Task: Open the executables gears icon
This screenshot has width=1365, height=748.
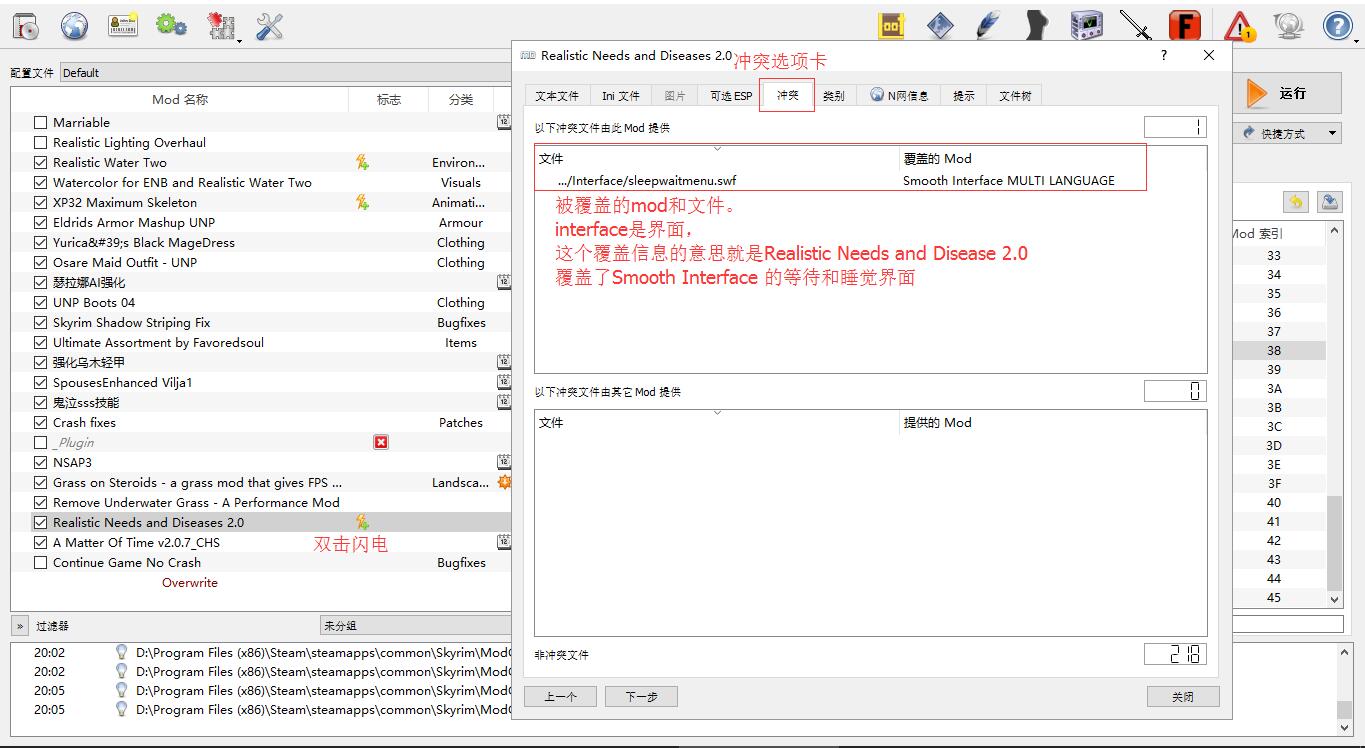Action: [172, 26]
